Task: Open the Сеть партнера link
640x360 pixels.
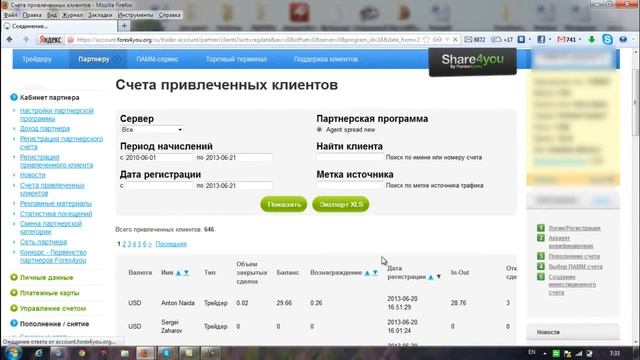Action: [x=43, y=242]
